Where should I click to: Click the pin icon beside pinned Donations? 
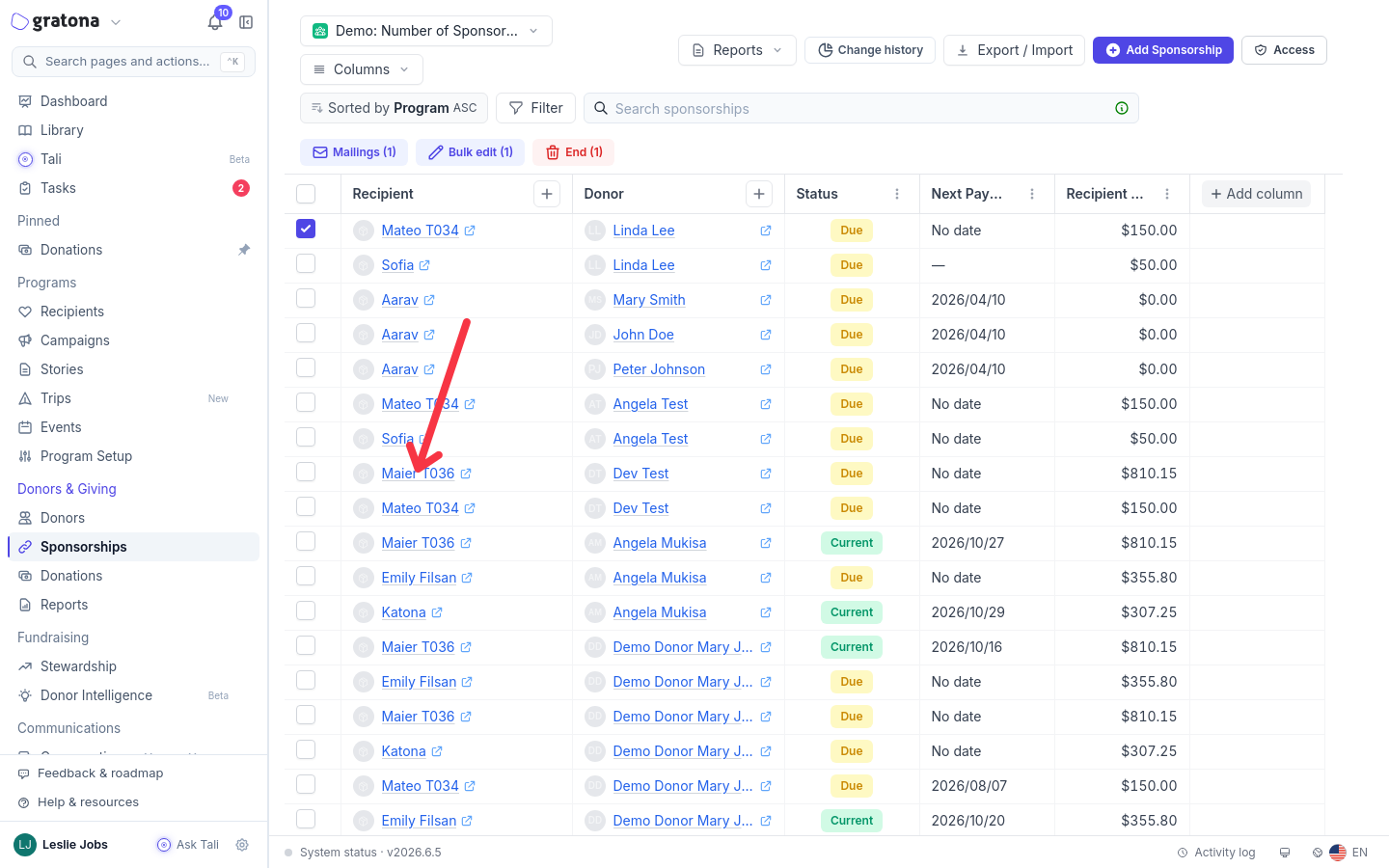coord(244,250)
